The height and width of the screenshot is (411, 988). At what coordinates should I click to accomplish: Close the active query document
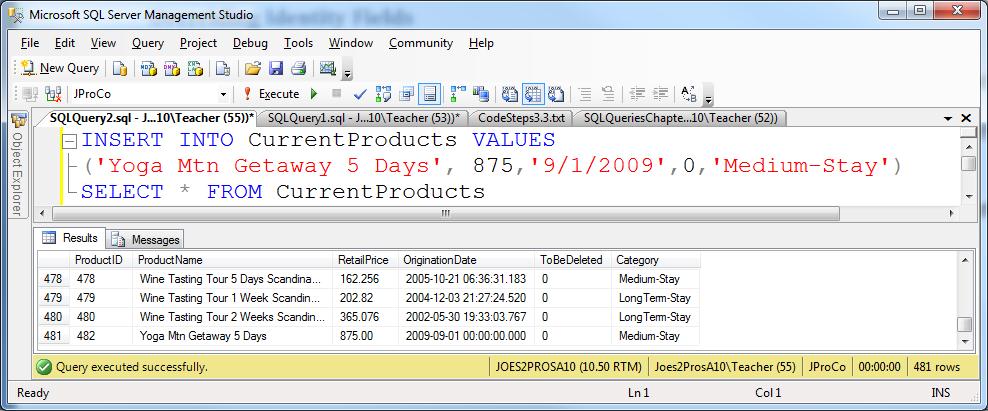click(965, 118)
